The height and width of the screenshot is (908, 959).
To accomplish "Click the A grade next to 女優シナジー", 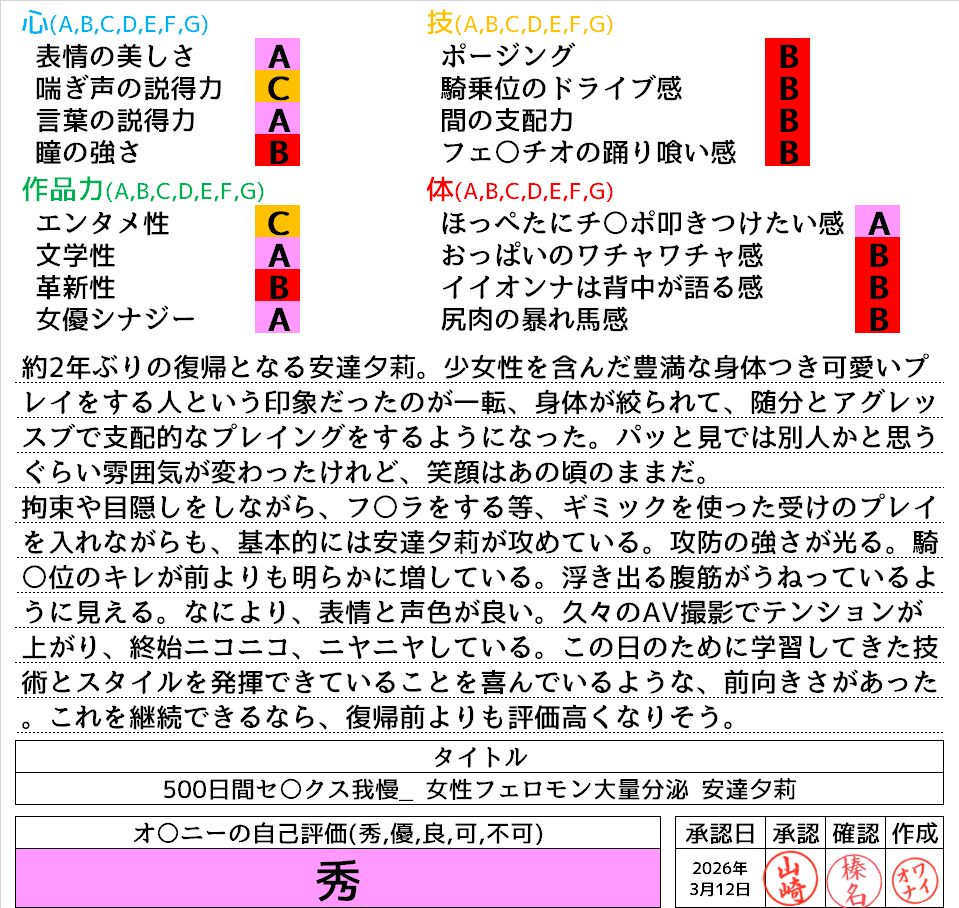I will [x=279, y=319].
